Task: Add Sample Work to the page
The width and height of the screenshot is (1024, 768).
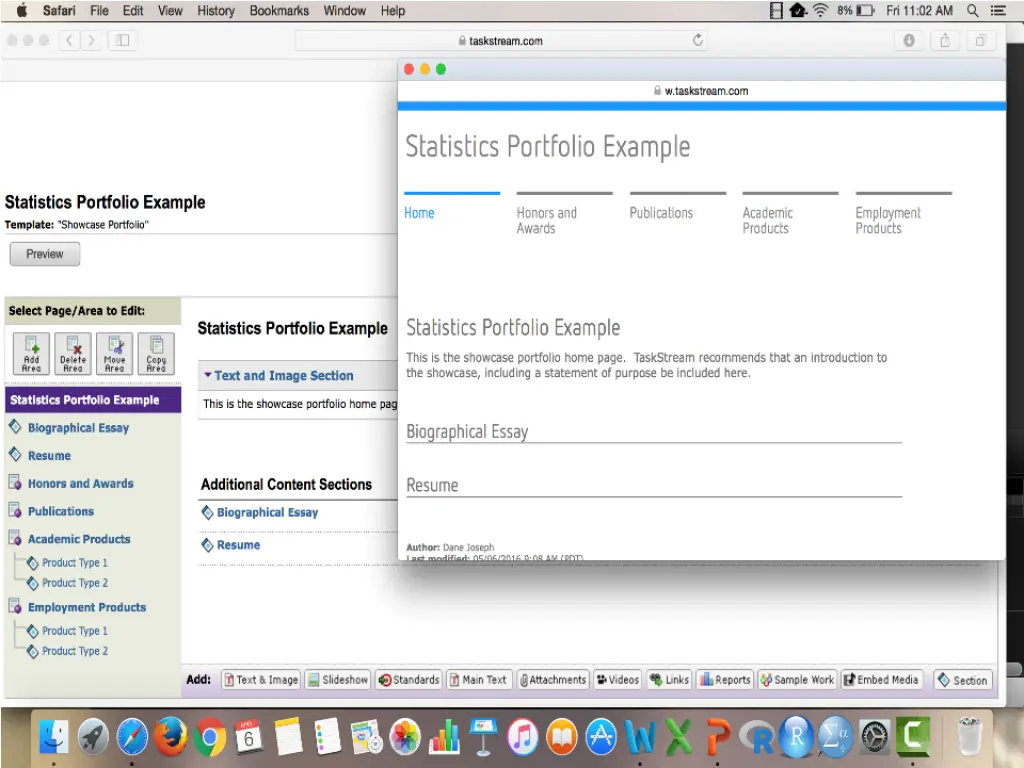Action: tap(797, 680)
